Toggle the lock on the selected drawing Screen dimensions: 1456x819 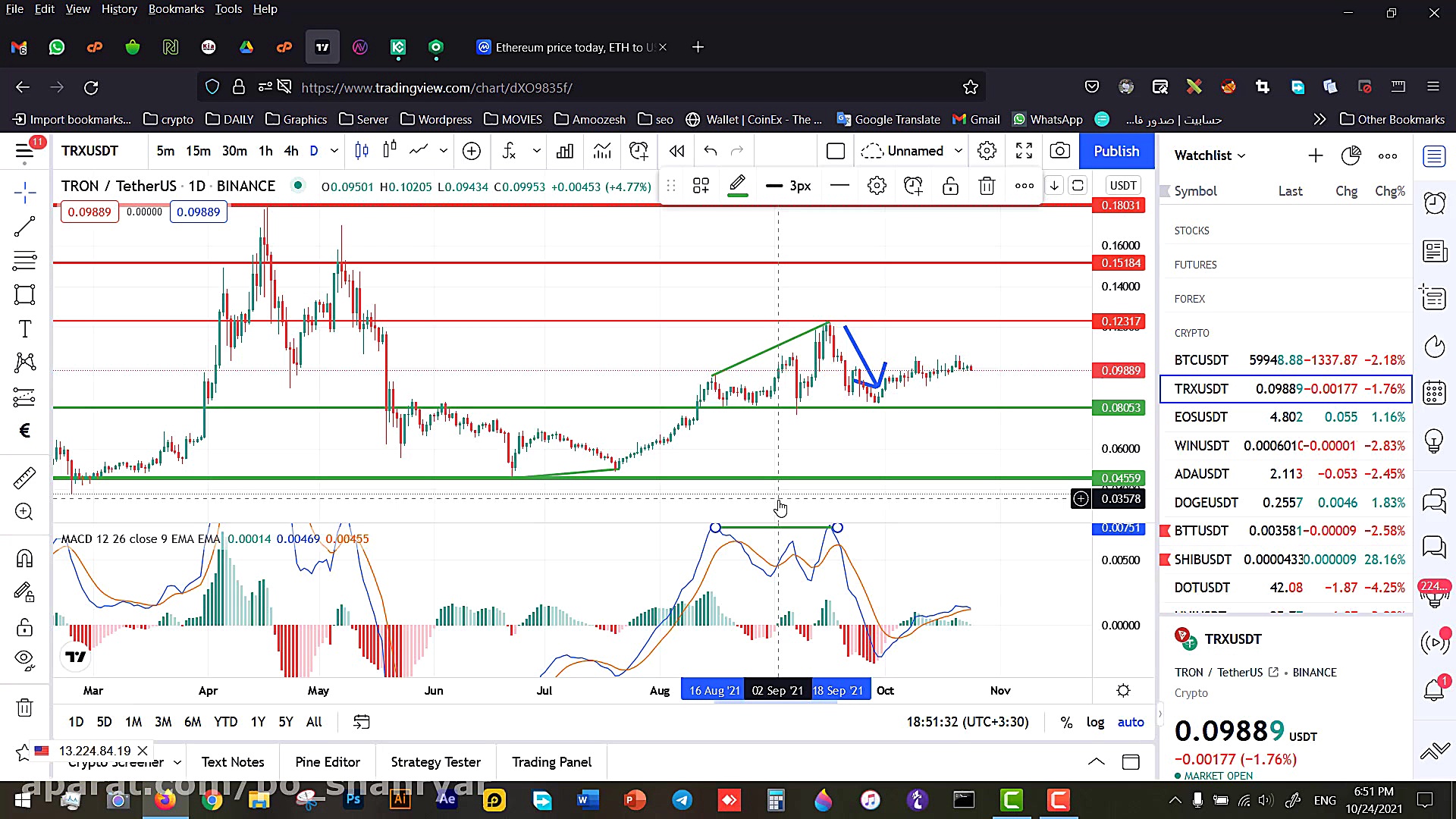[x=950, y=186]
